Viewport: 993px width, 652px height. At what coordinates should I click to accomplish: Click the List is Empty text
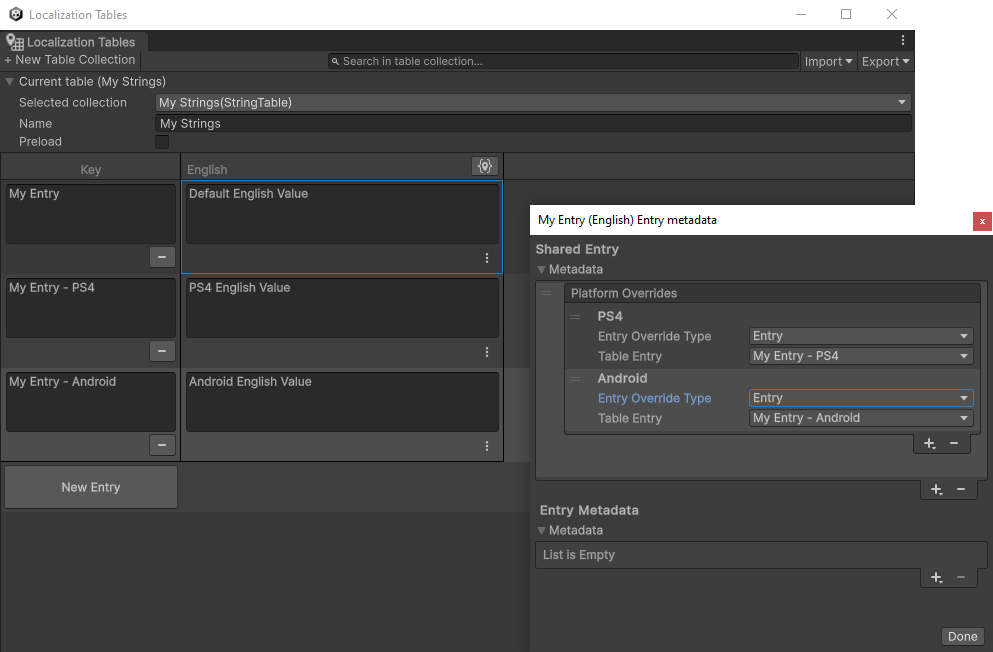tap(579, 555)
